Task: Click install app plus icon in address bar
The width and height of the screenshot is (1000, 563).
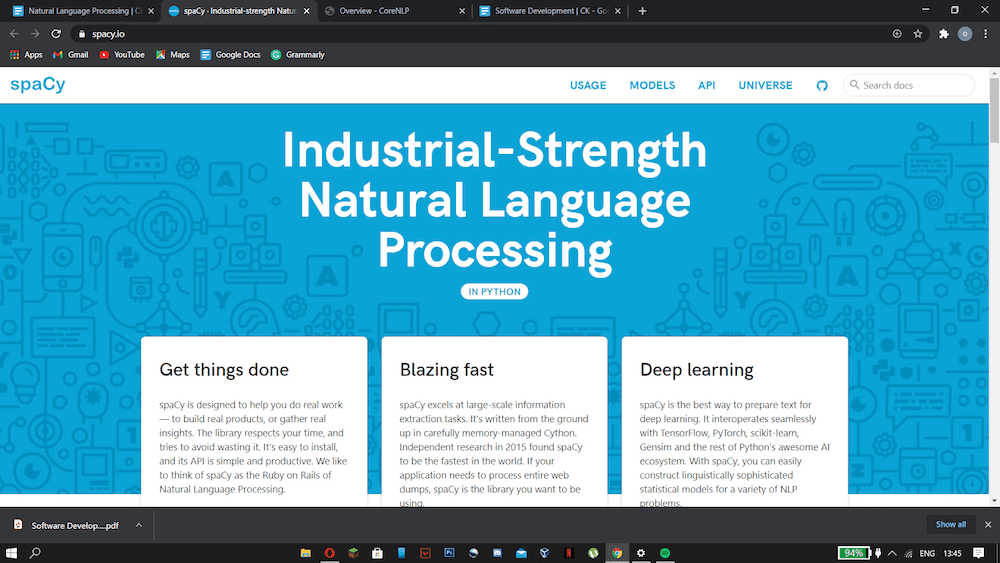Action: 897,34
